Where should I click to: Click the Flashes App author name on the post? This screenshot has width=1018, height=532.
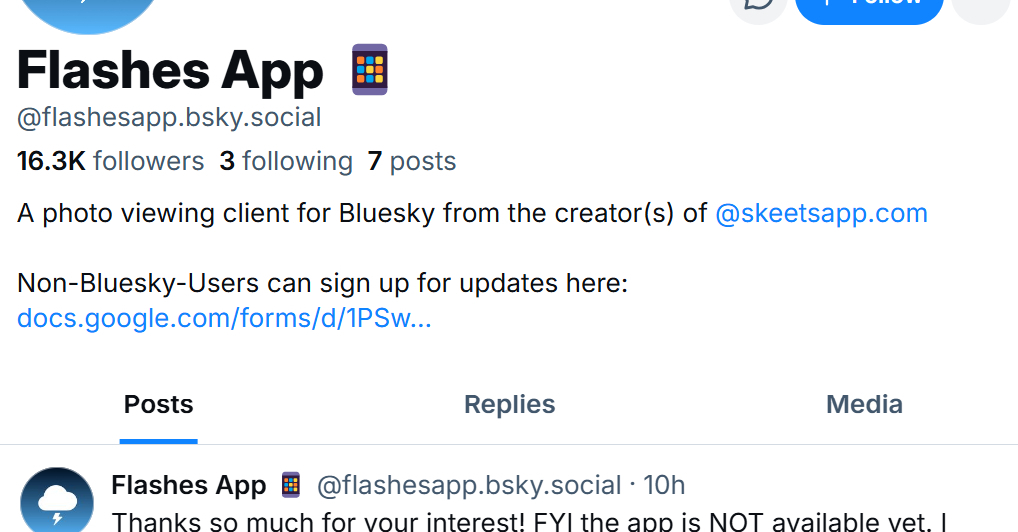tap(189, 486)
